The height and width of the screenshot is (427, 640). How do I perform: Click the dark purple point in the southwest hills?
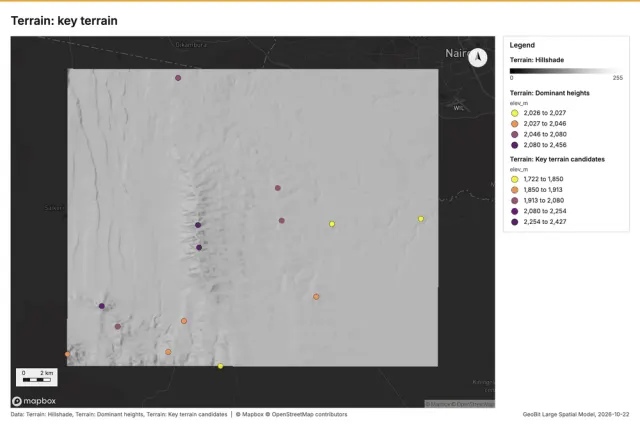tap(102, 306)
